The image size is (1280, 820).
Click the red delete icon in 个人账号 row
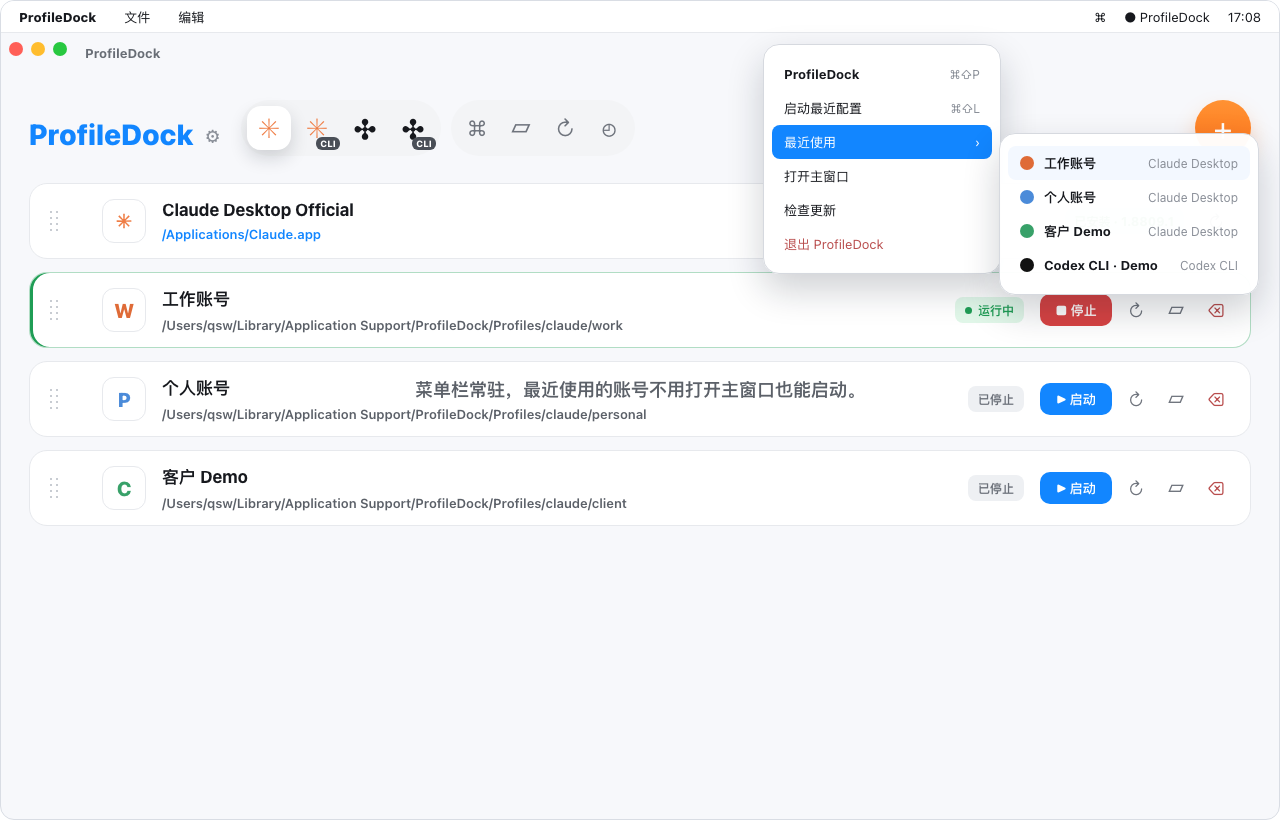1216,399
